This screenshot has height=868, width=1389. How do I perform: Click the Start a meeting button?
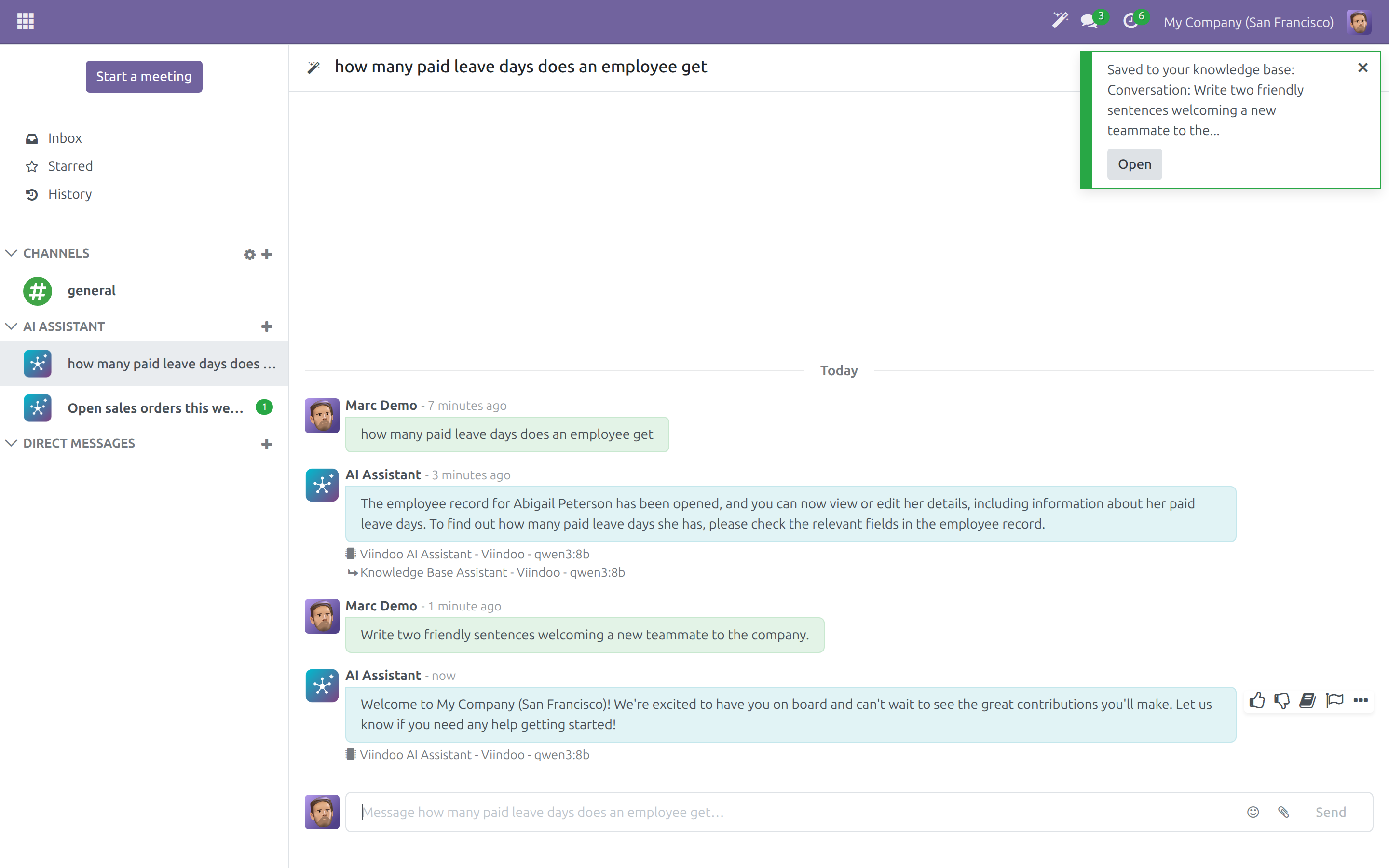point(144,76)
